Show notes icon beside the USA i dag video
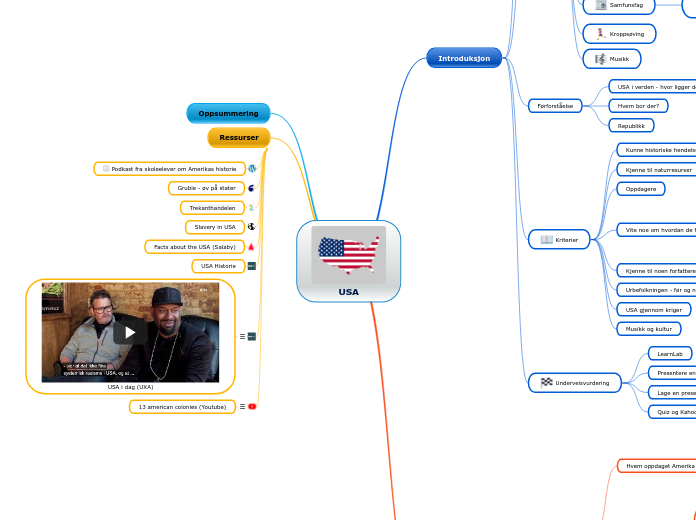Screen dimensions: 696x520 point(242,337)
